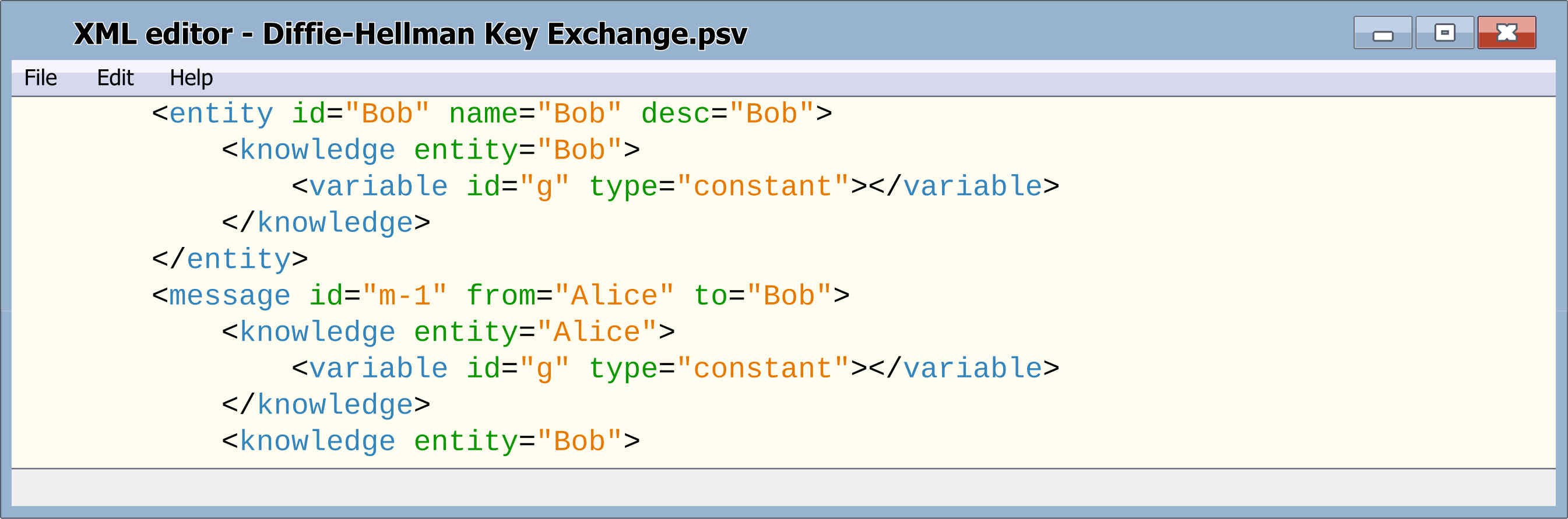1568x519 pixels.
Task: Click the last knowledge entity="Bob" line
Action: click(431, 442)
